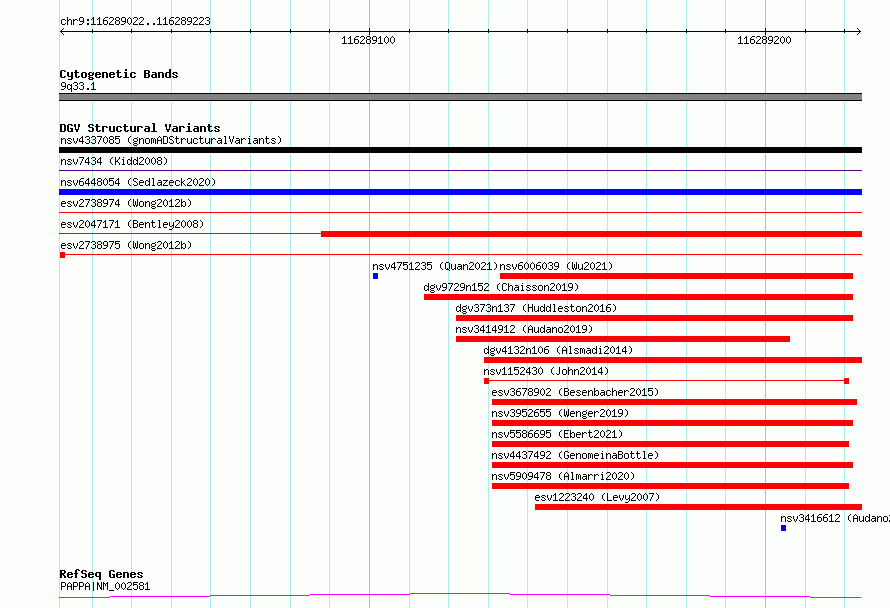
Task: Select the blue nsv4751235 insertion marker
Action: point(375,276)
